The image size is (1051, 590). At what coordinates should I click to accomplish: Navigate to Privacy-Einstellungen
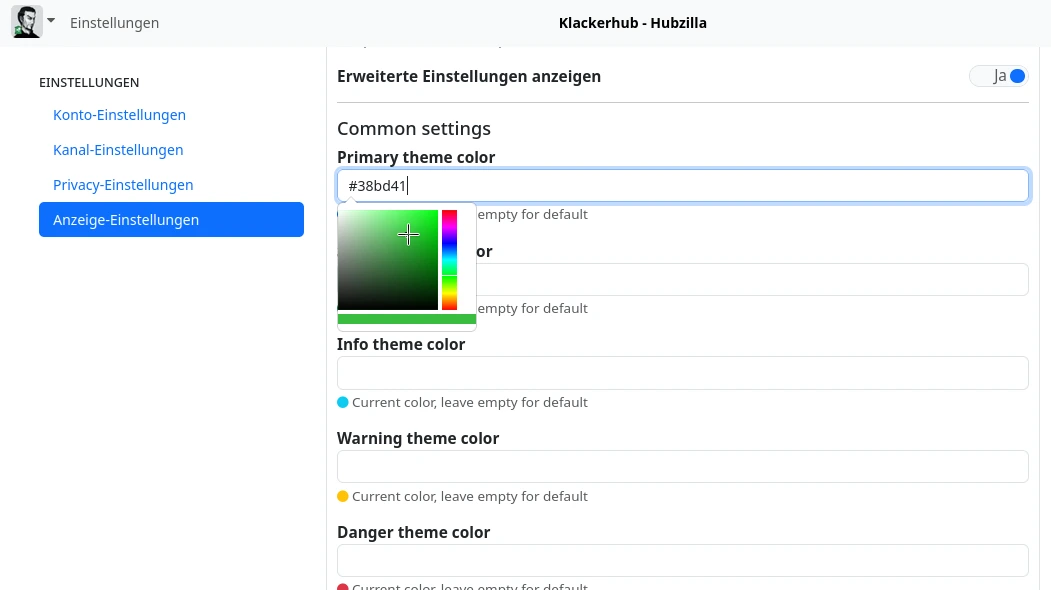click(x=123, y=185)
